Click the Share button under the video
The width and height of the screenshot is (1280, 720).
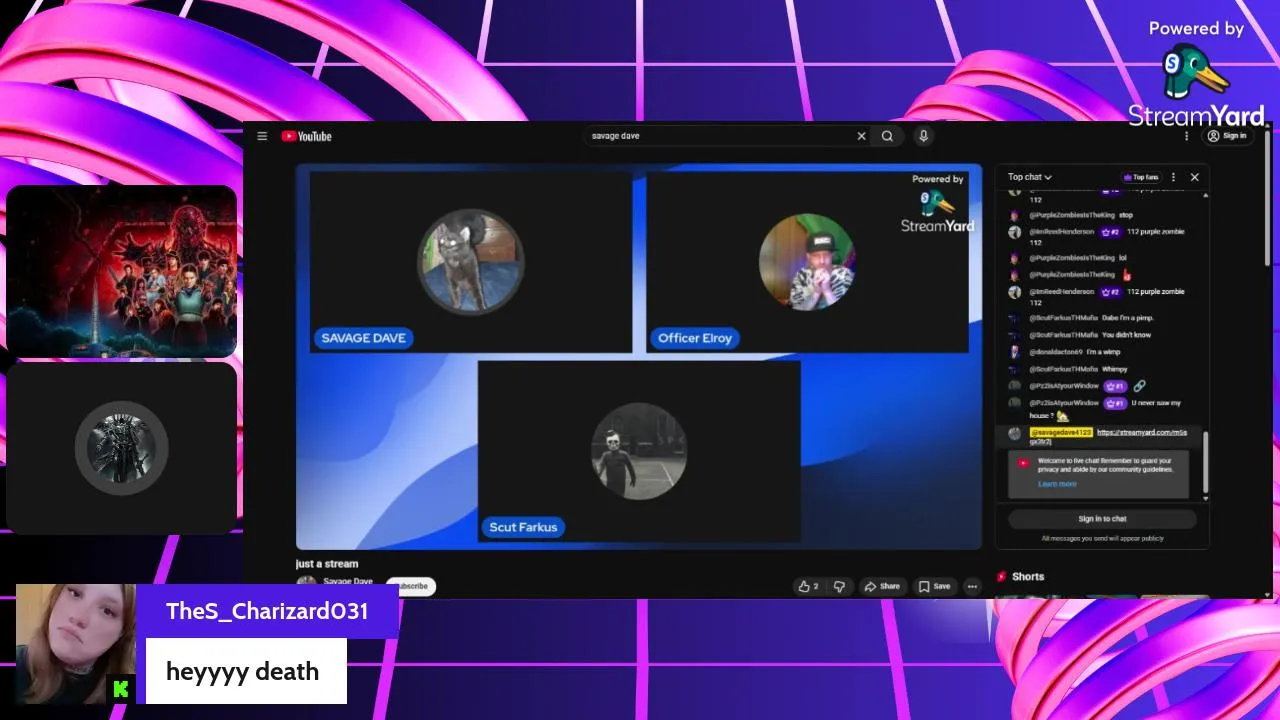pos(882,586)
